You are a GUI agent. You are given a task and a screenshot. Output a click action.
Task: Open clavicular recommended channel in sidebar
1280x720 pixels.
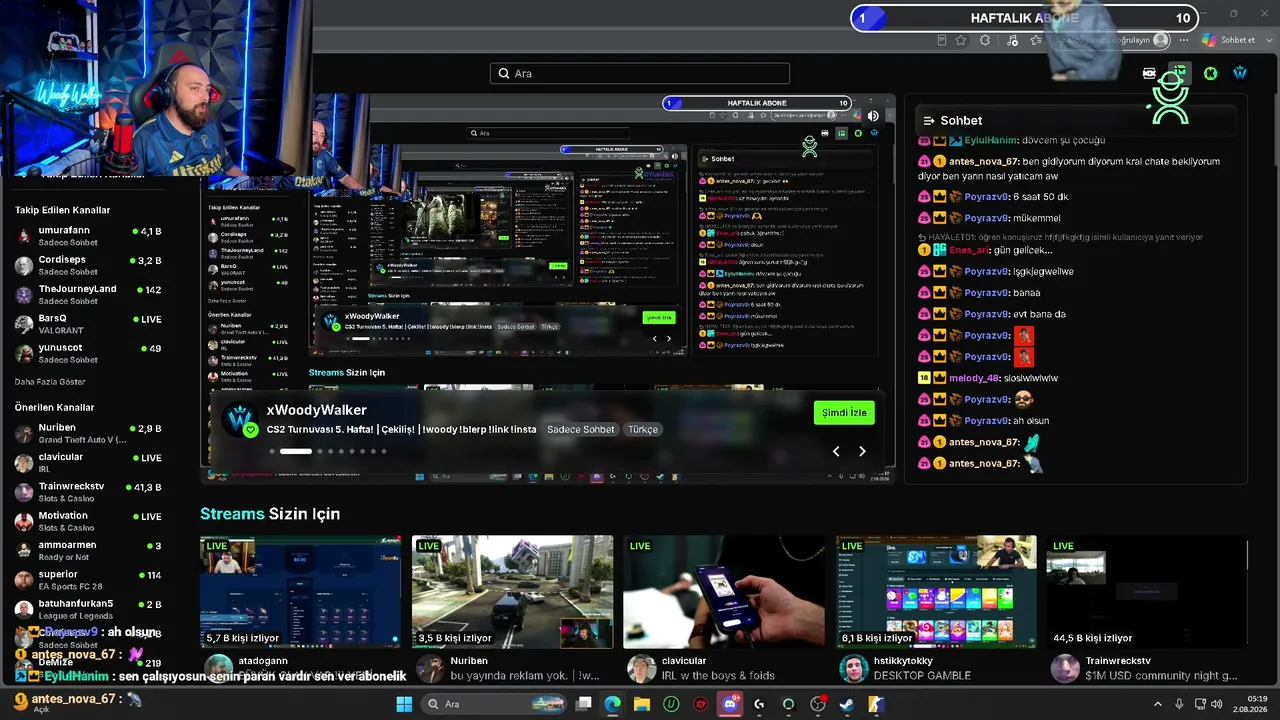point(88,462)
